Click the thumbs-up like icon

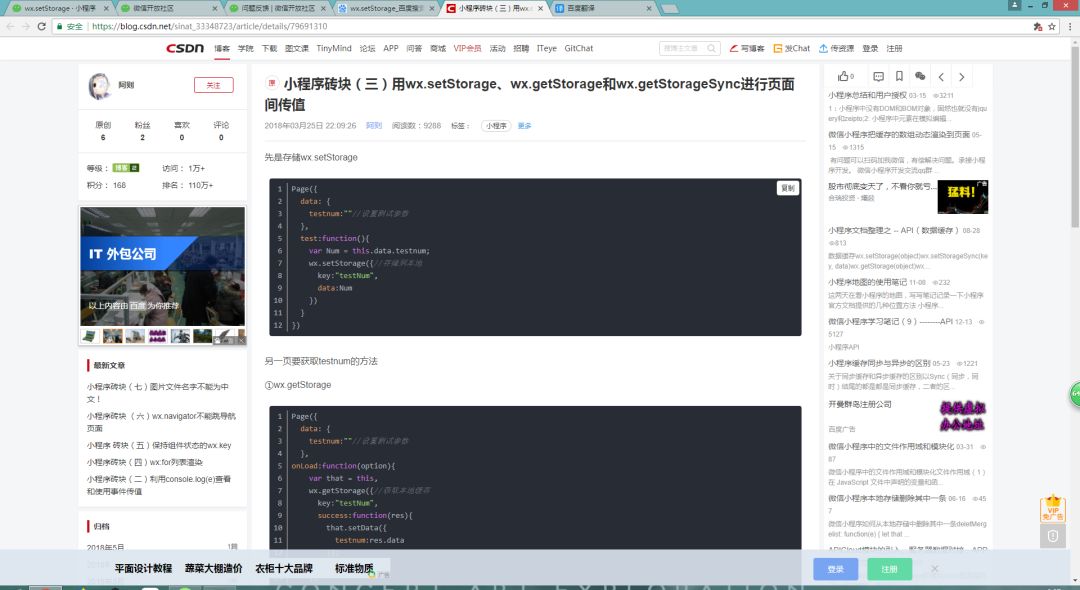[843, 76]
